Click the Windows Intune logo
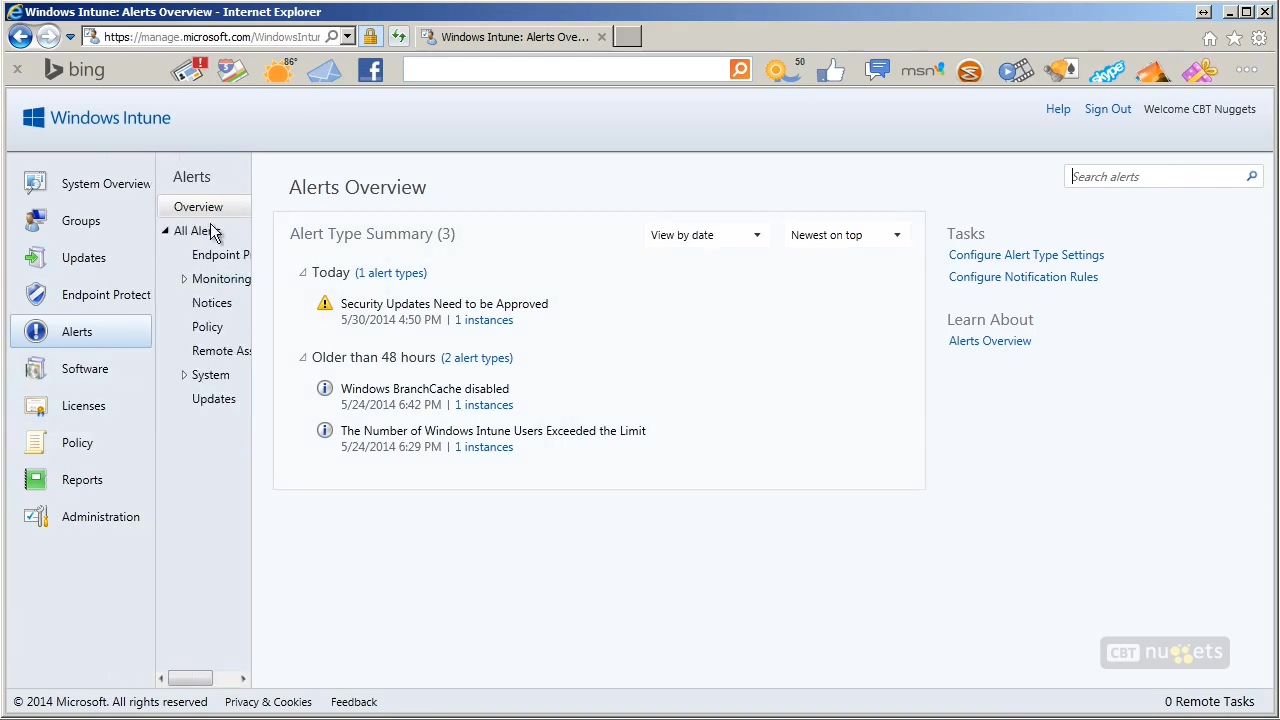1280x720 pixels. point(96,118)
